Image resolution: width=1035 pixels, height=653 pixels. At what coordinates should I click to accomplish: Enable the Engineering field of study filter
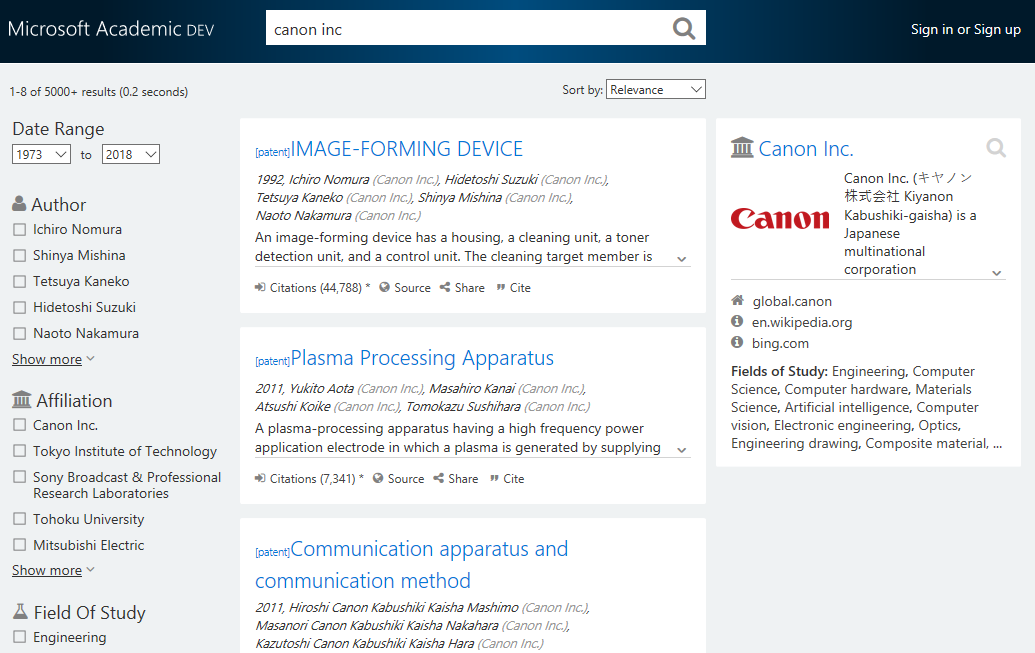click(19, 637)
